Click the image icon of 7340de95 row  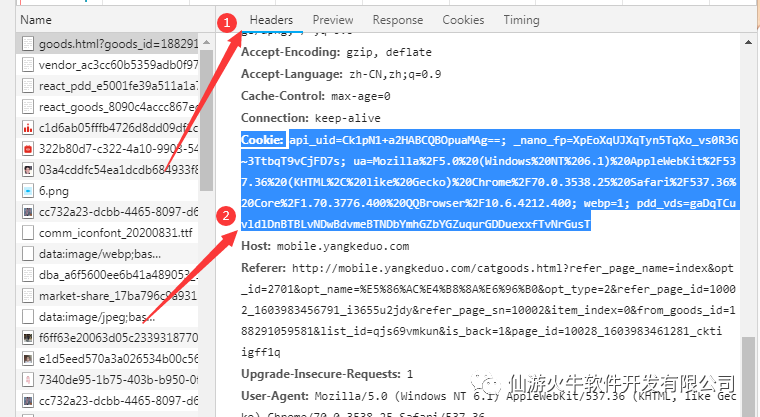tap(28, 380)
